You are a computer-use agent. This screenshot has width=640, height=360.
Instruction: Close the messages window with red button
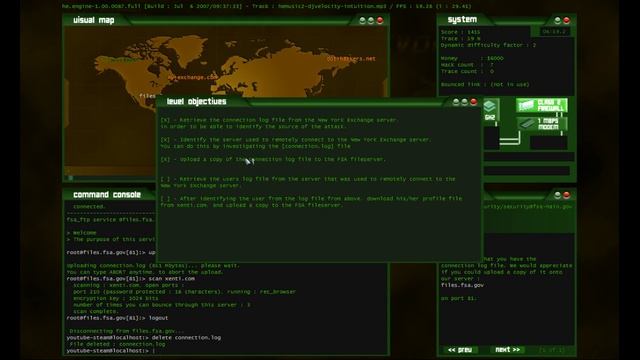coord(567,195)
